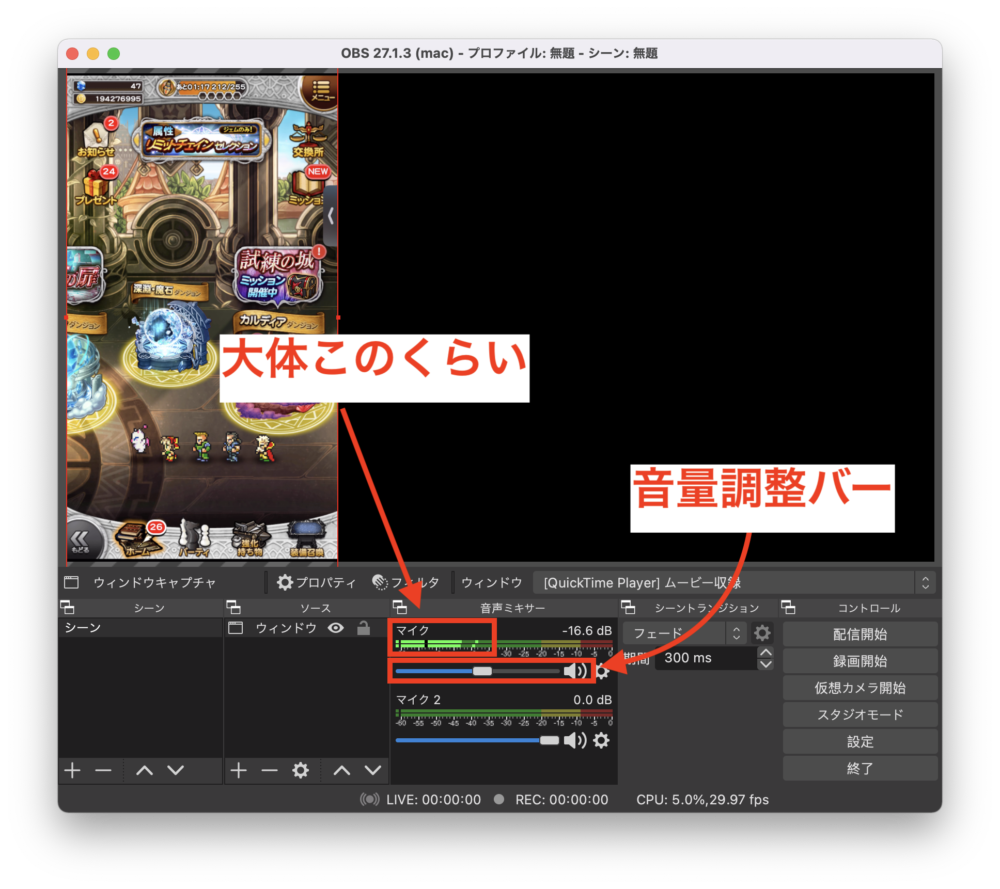
Task: Add a new source with plus
Action: click(239, 770)
